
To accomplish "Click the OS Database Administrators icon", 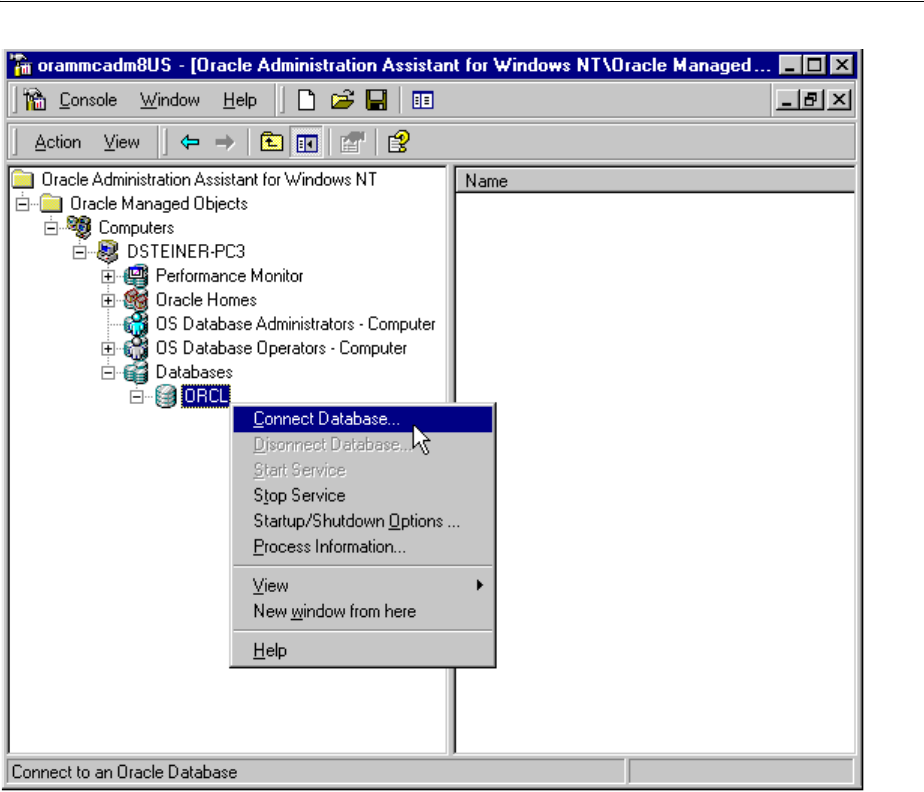I will click(136, 324).
